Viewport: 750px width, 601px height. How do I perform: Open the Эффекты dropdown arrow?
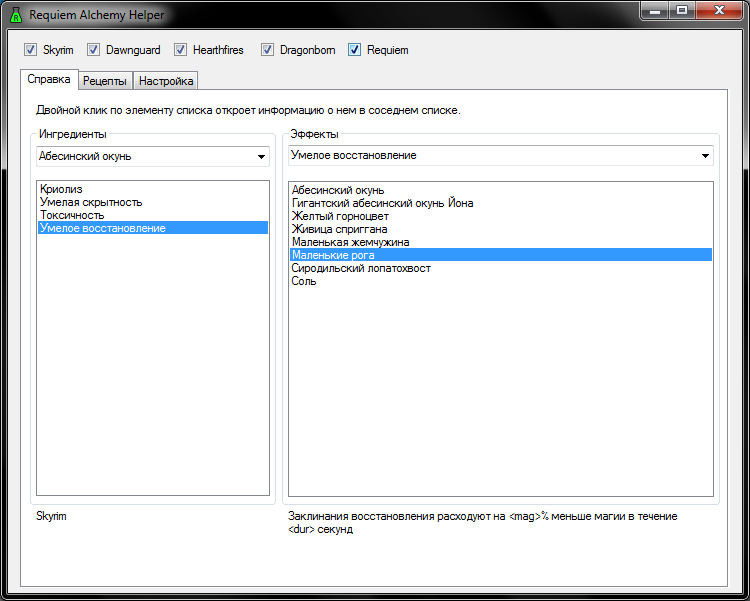705,156
